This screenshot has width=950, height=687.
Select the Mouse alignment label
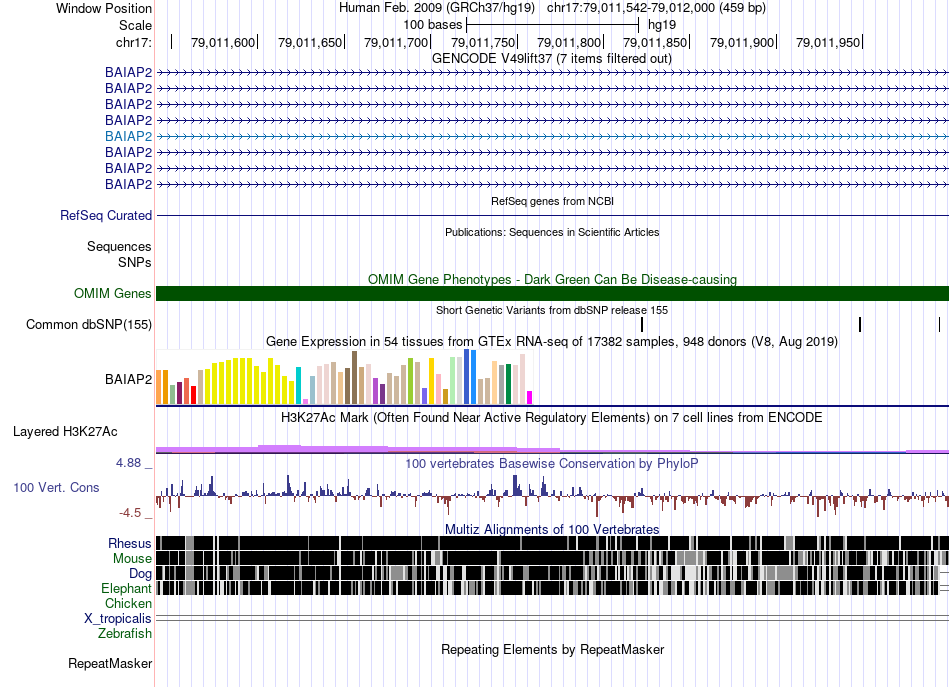[132, 558]
